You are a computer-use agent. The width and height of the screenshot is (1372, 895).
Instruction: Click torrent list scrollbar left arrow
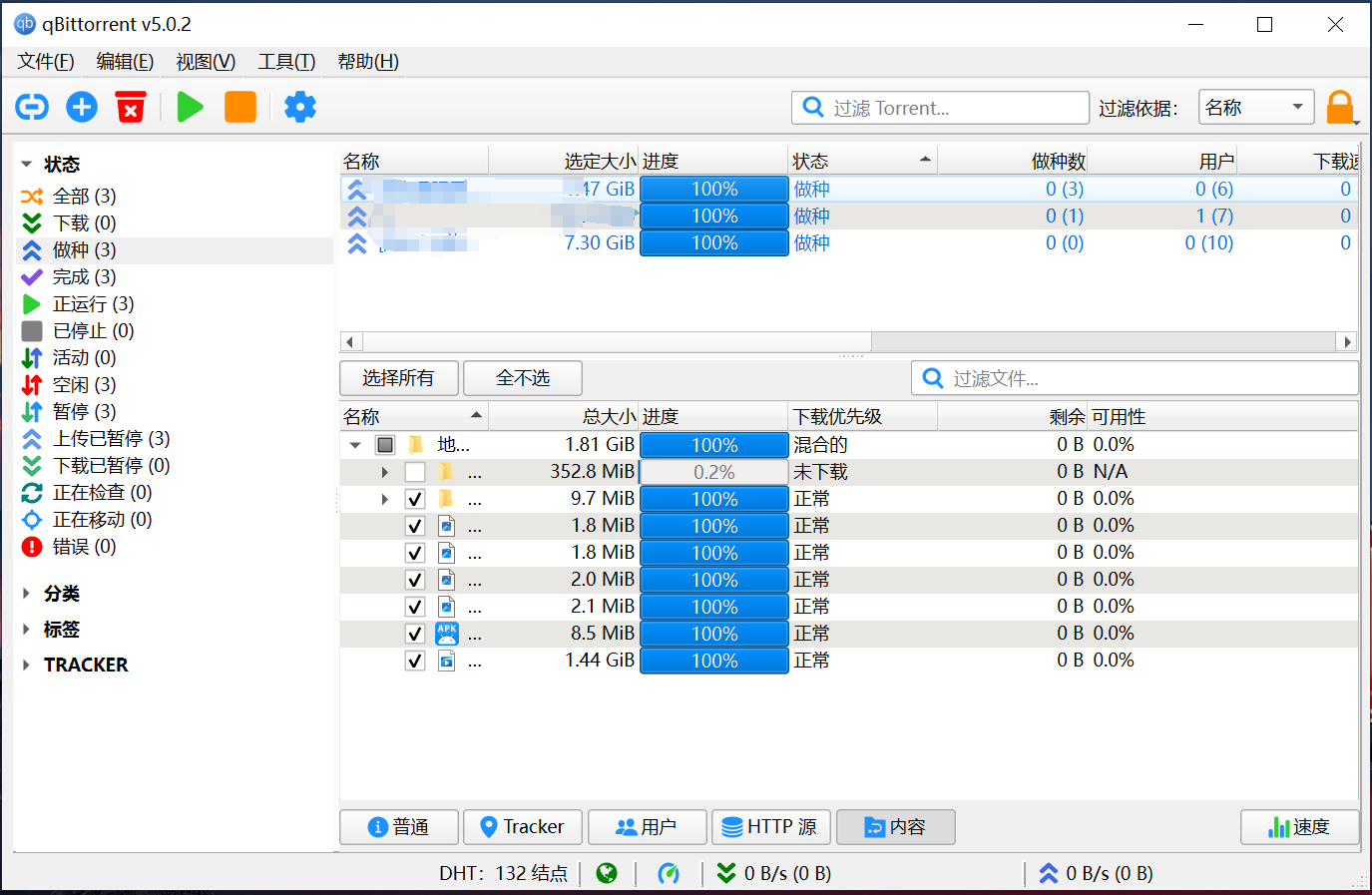349,342
